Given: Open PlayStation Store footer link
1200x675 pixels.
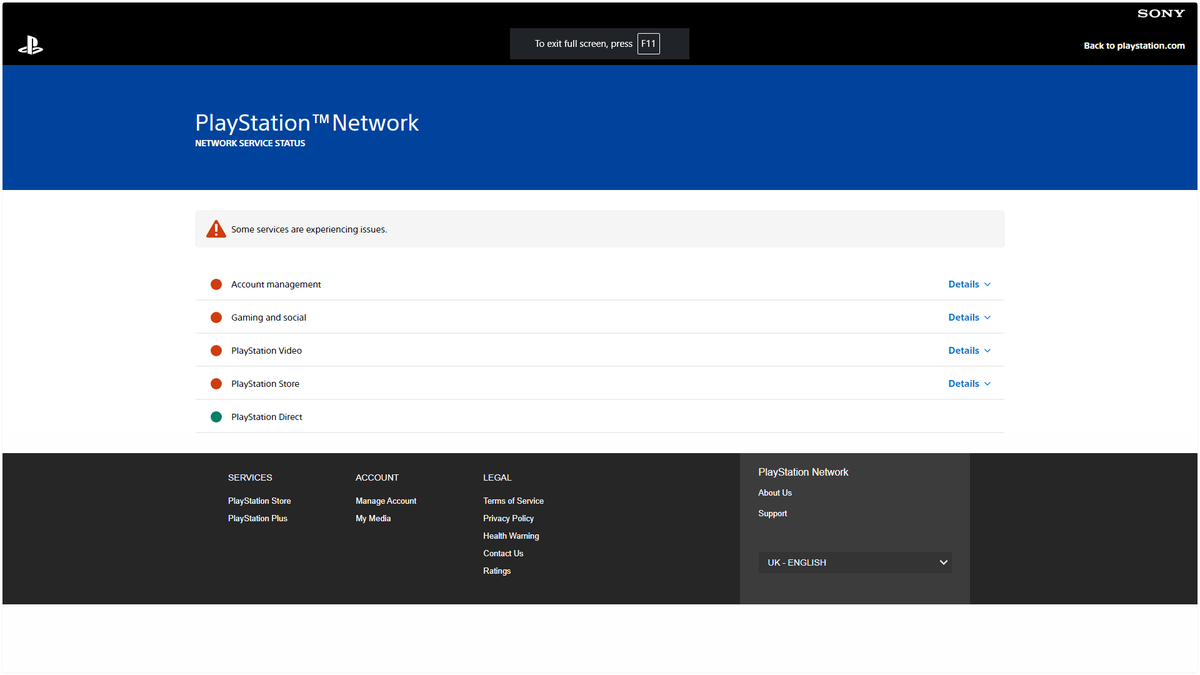Looking at the screenshot, I should click(259, 501).
